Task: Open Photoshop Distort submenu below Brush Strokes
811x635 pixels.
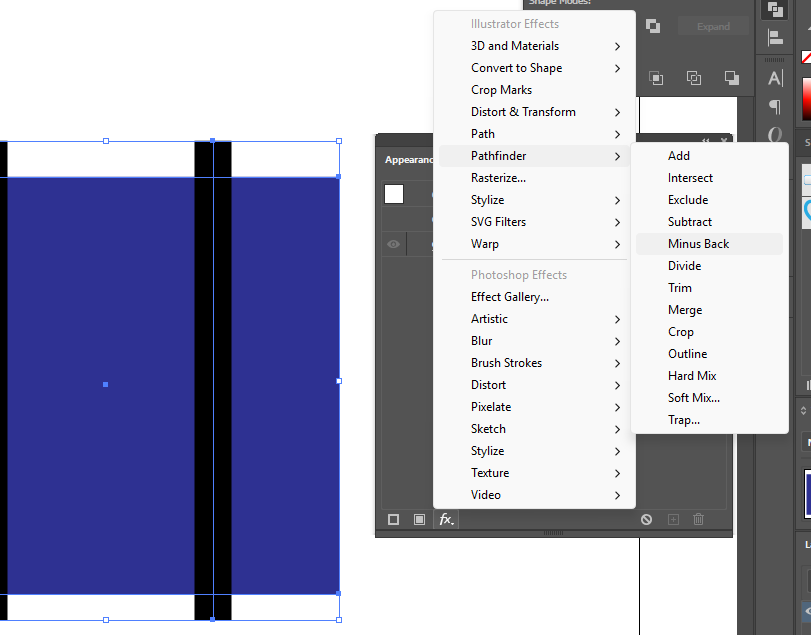Action: (534, 385)
